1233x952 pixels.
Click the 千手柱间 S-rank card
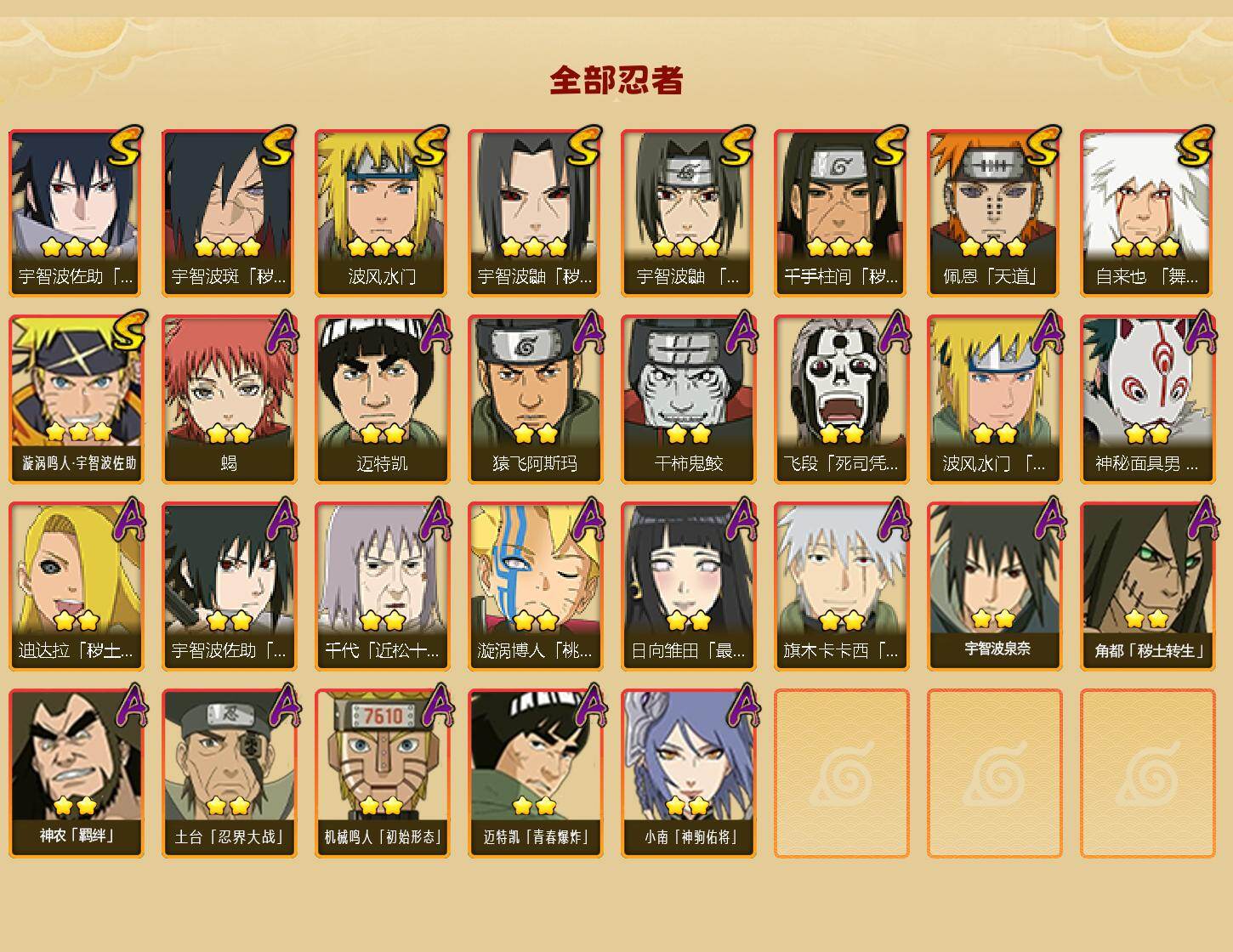click(x=842, y=212)
